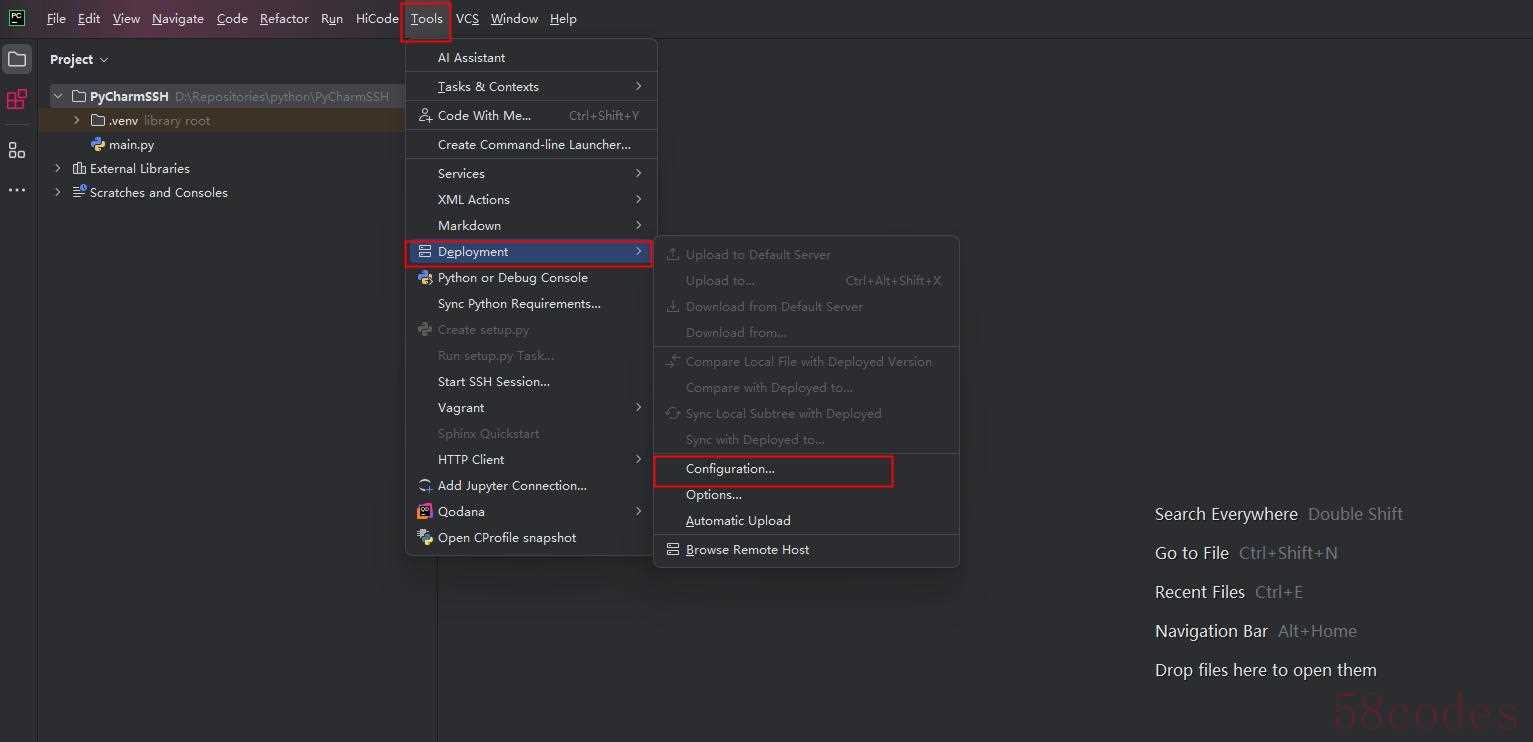1533x742 pixels.
Task: Open the View menu
Action: (x=126, y=19)
